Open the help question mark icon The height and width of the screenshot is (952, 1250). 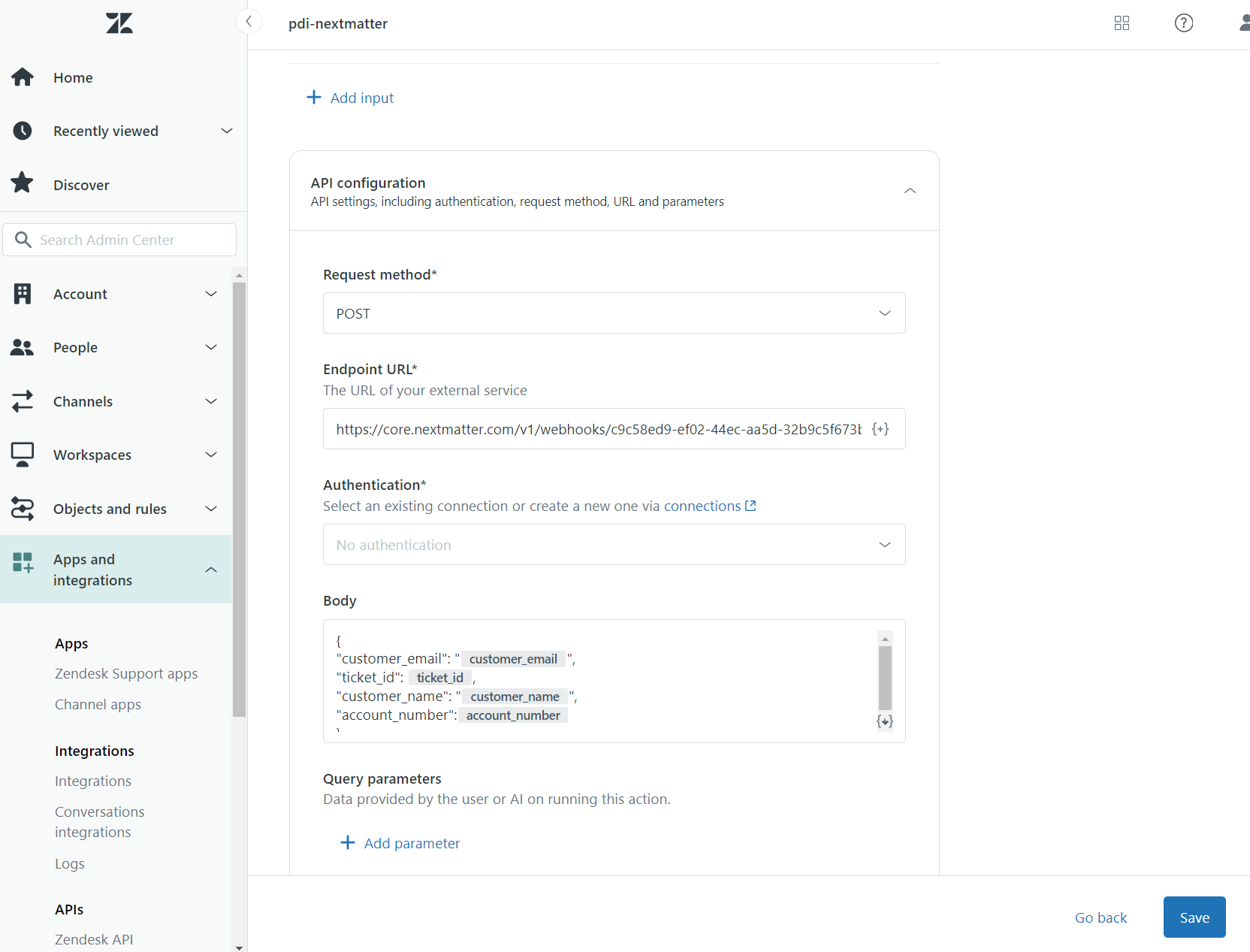coord(1184,23)
